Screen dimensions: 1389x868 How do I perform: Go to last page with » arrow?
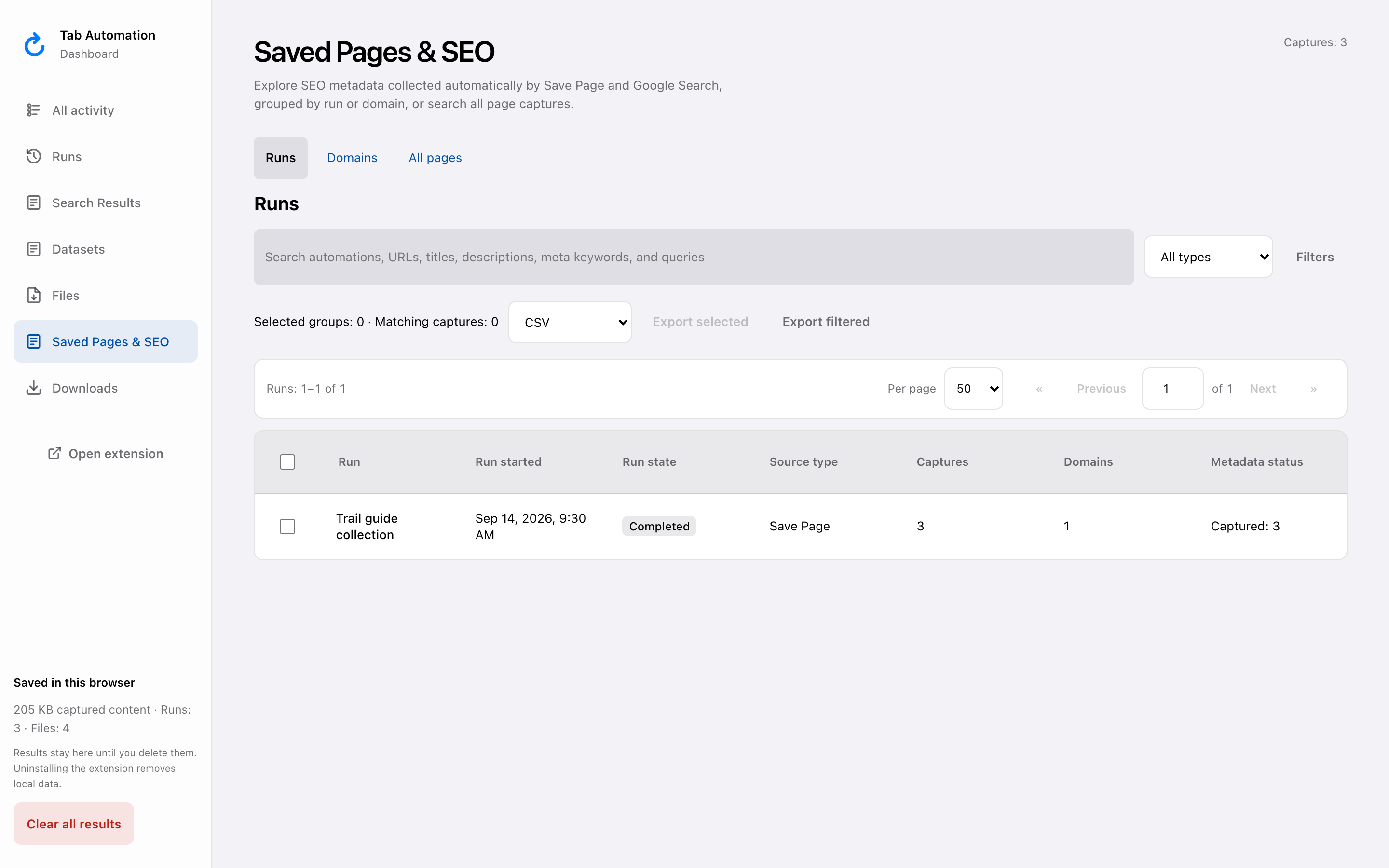(1313, 389)
